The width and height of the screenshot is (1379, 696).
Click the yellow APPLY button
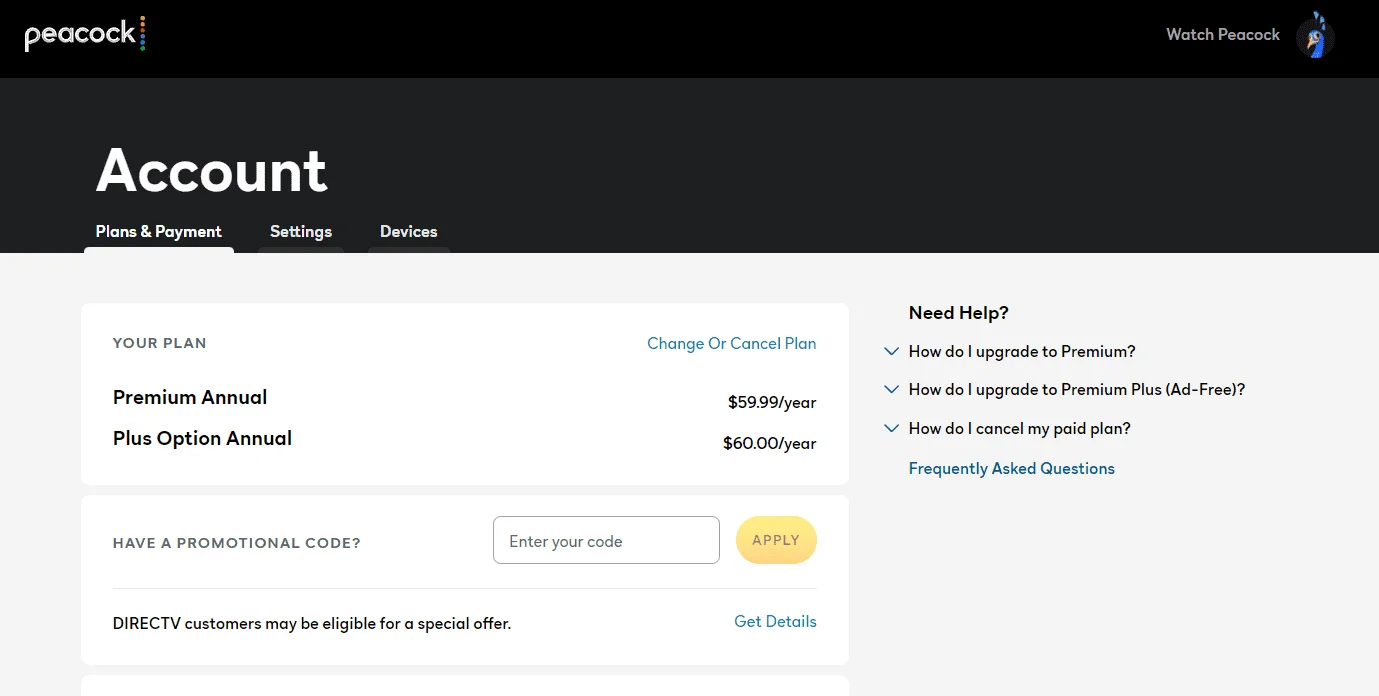tap(776, 540)
